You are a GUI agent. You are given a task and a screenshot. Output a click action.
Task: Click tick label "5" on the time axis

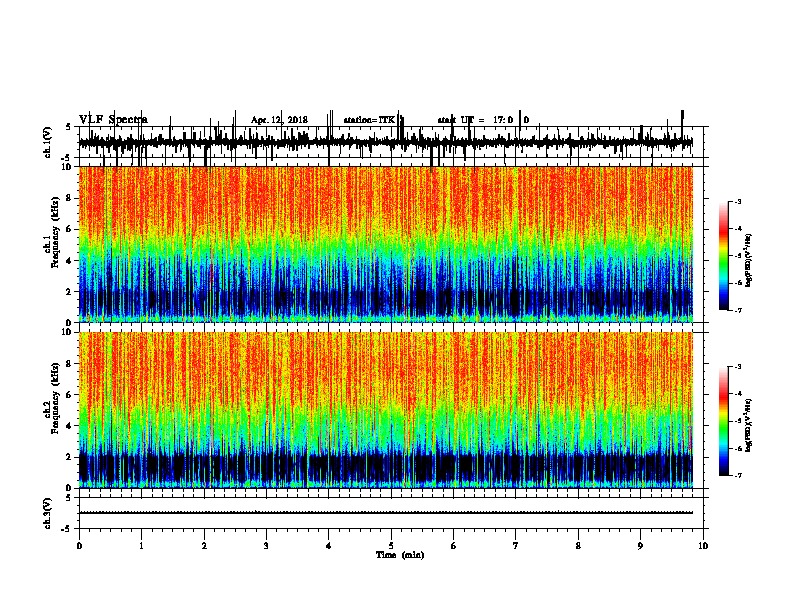click(391, 546)
